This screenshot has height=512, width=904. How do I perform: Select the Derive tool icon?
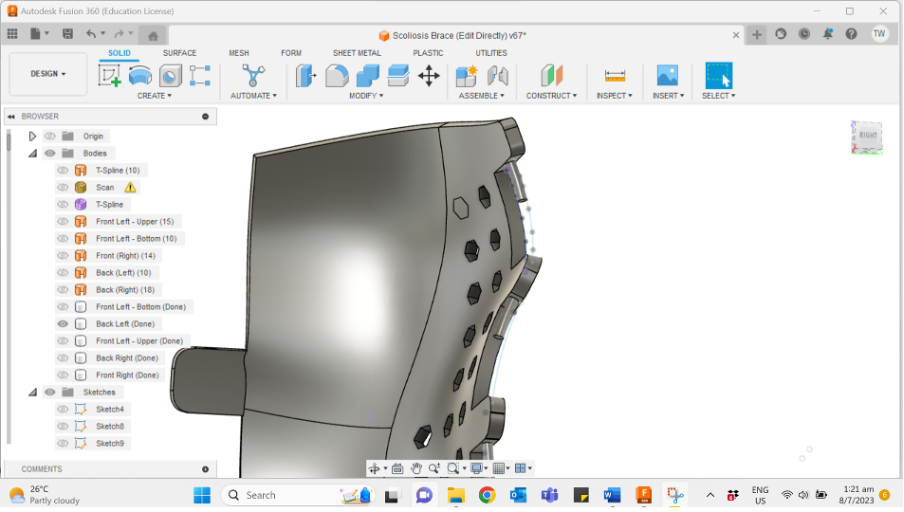point(171,76)
